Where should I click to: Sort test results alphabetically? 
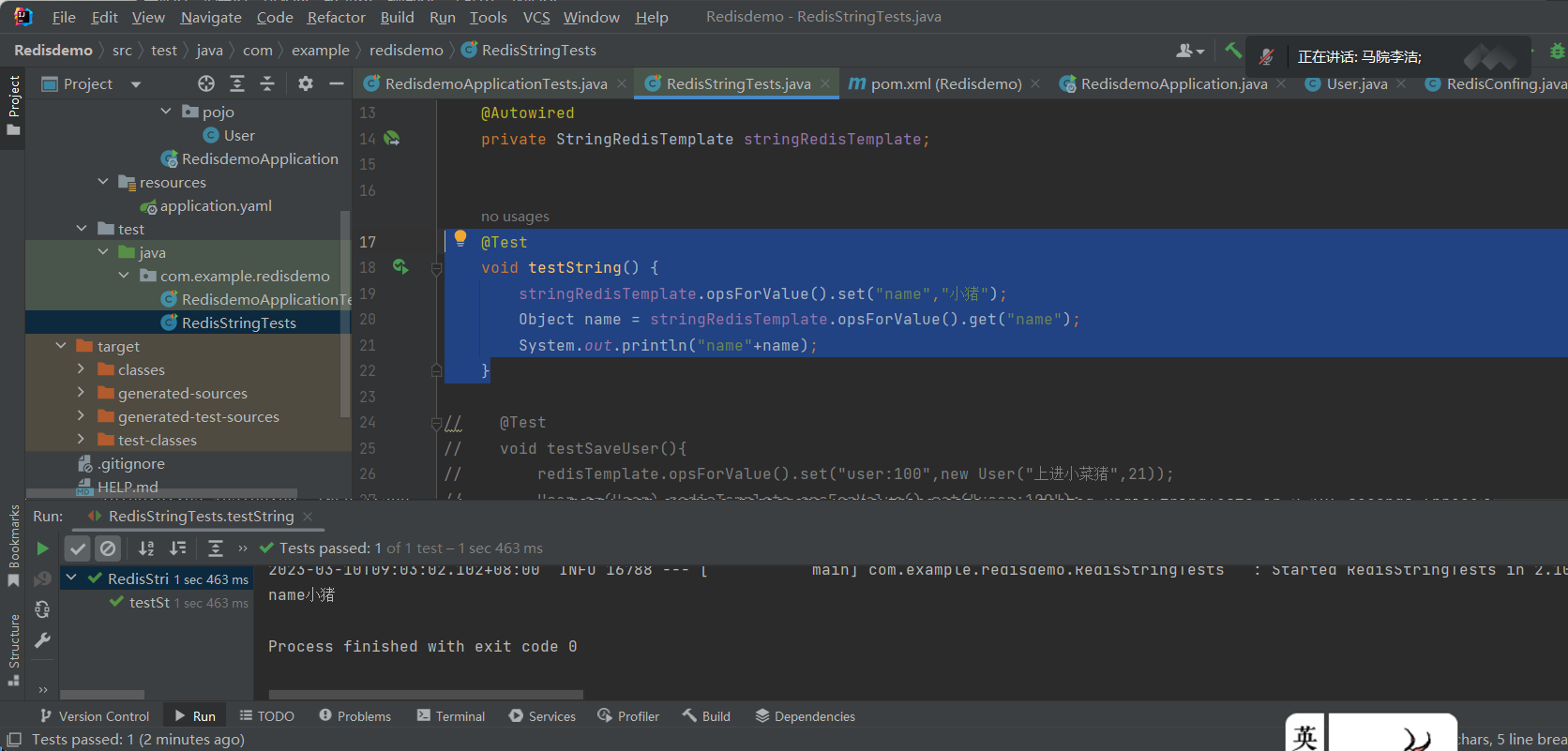[x=146, y=548]
